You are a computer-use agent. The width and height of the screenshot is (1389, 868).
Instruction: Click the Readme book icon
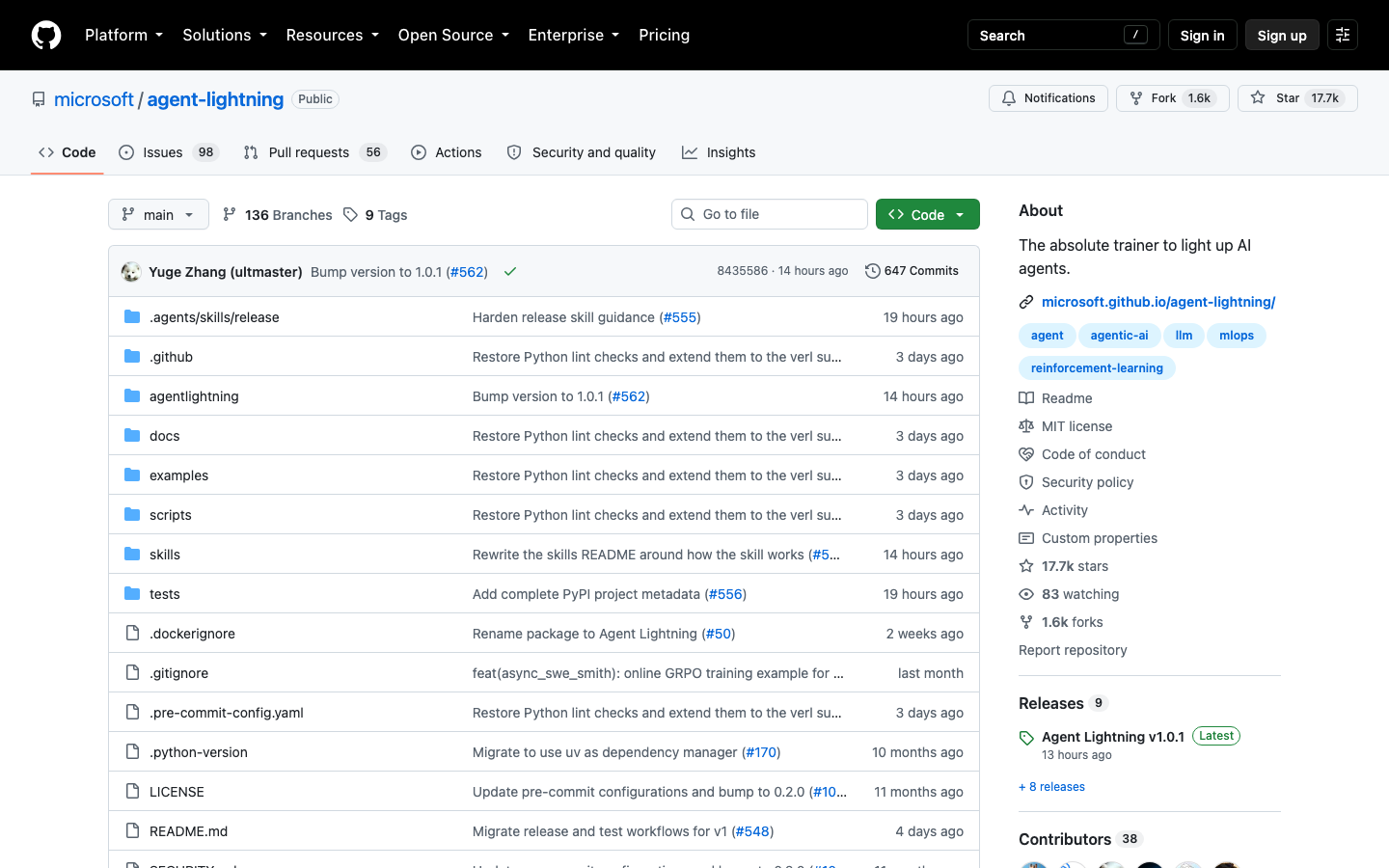1026,398
